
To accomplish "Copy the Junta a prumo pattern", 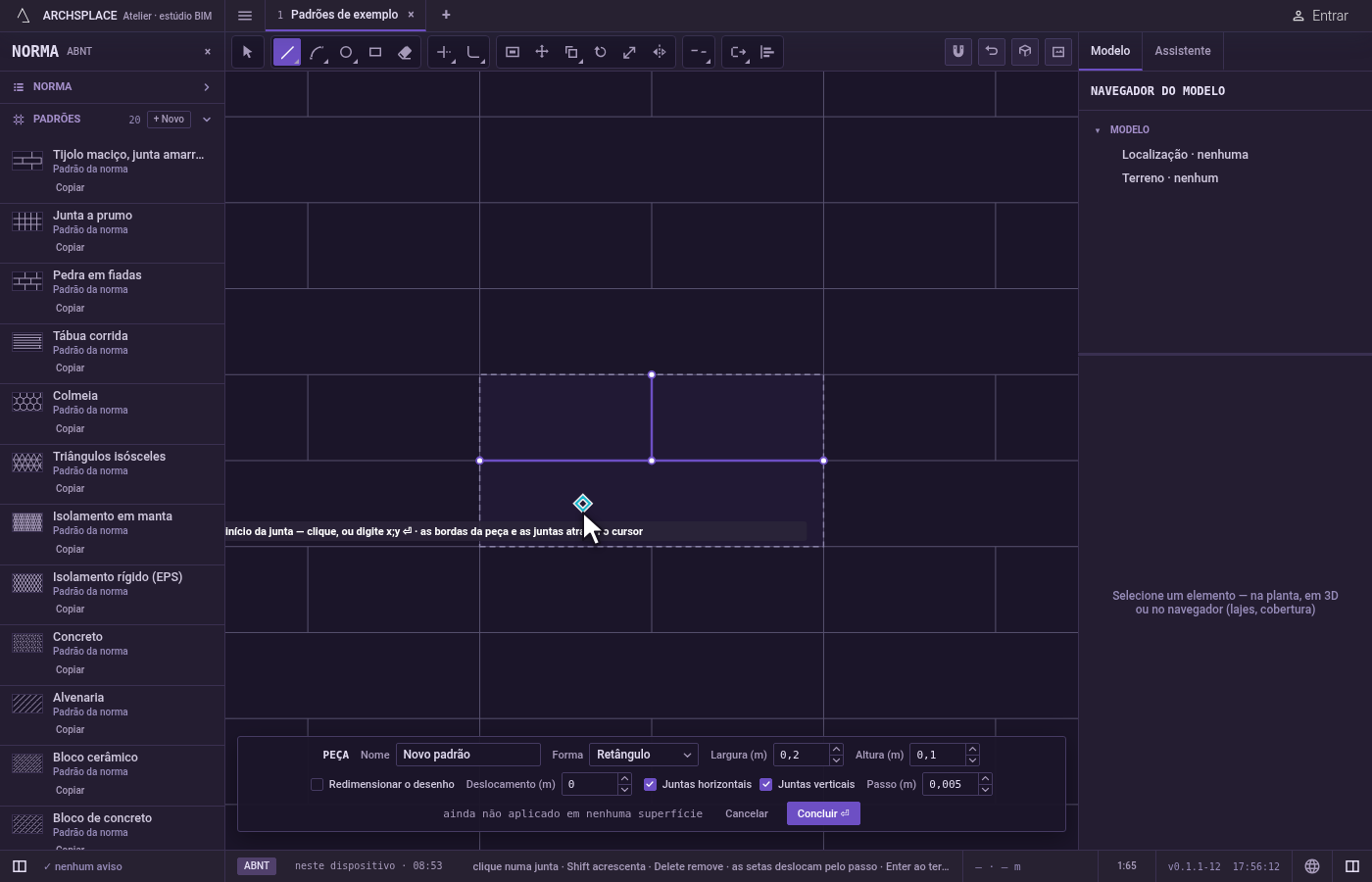I will (x=70, y=248).
